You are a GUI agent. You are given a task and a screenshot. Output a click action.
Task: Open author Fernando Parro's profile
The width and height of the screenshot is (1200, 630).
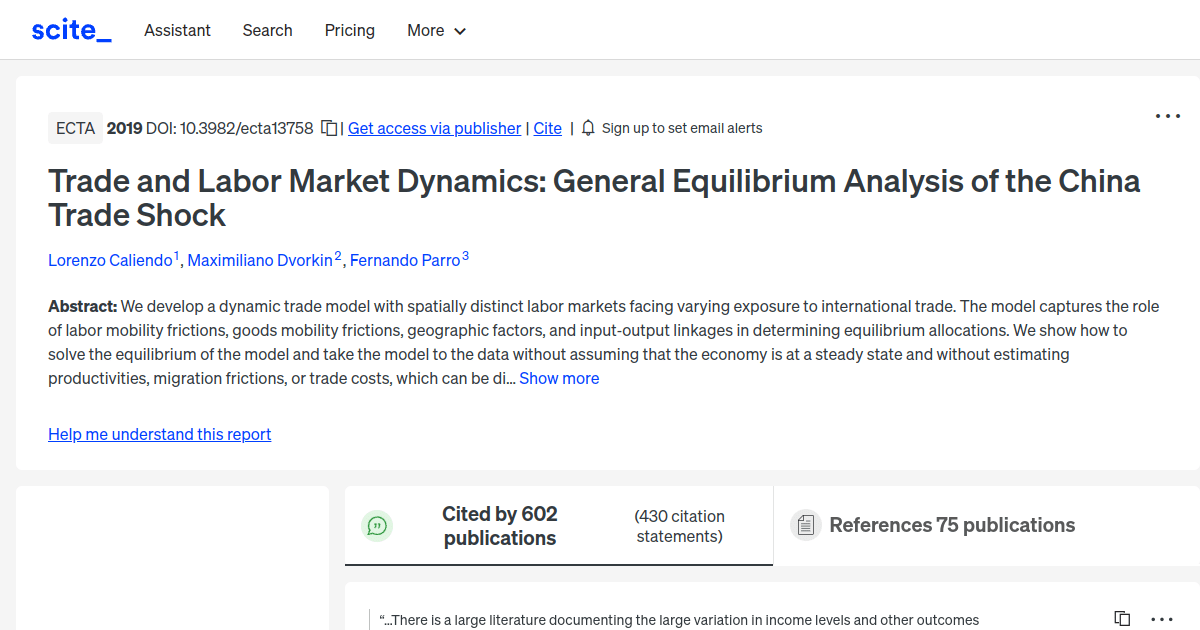point(404,260)
